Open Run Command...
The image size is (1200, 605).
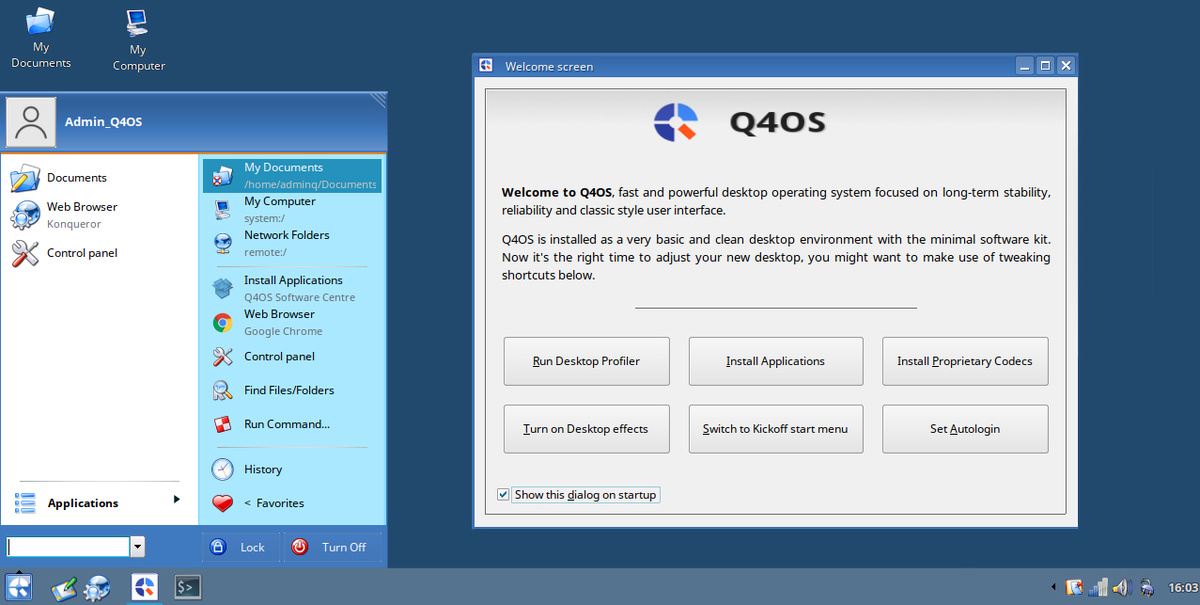[x=292, y=424]
